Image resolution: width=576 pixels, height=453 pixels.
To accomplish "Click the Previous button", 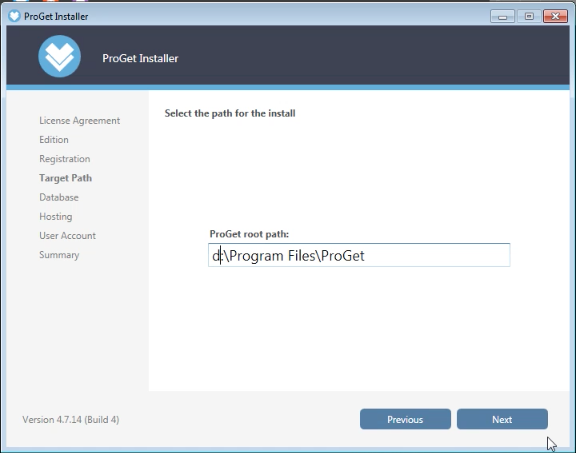I will [405, 419].
